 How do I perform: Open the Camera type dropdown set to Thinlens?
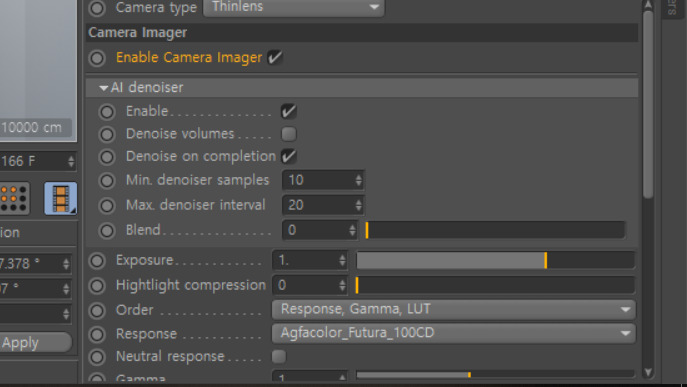pos(294,7)
